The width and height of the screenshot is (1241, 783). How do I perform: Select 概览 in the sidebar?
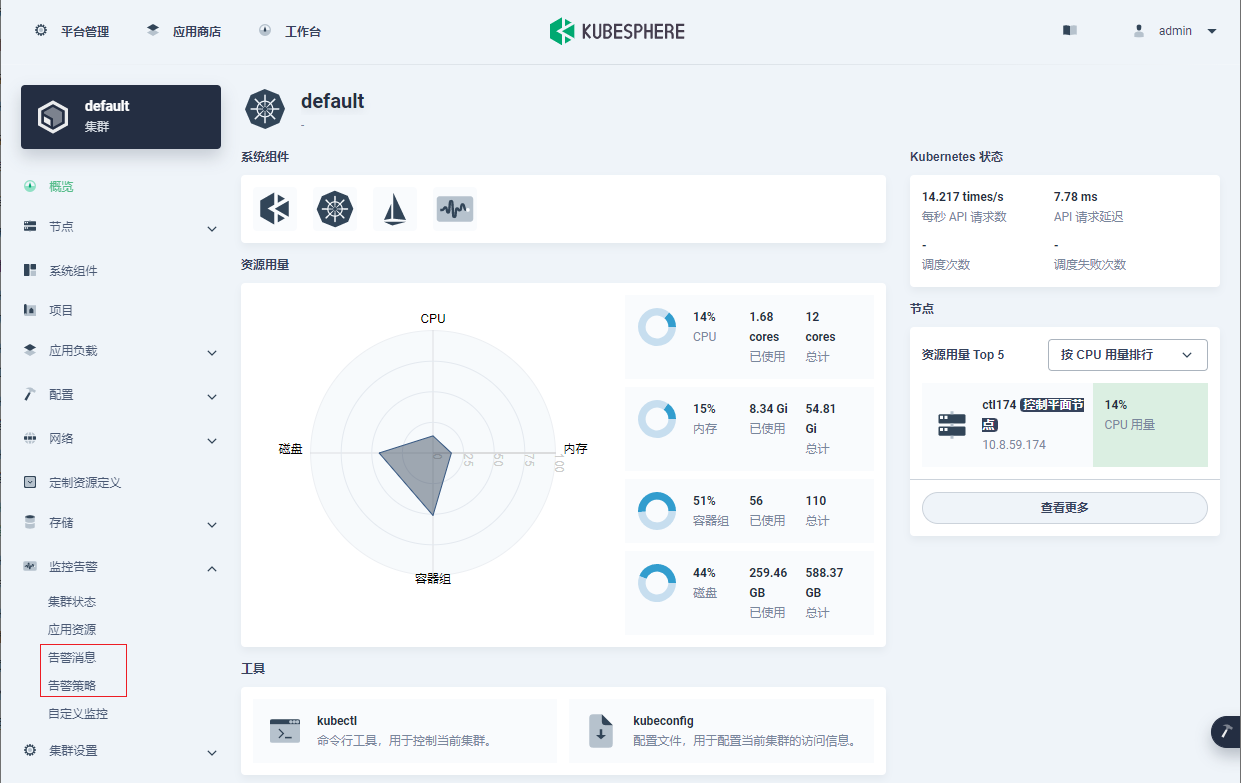(61, 187)
